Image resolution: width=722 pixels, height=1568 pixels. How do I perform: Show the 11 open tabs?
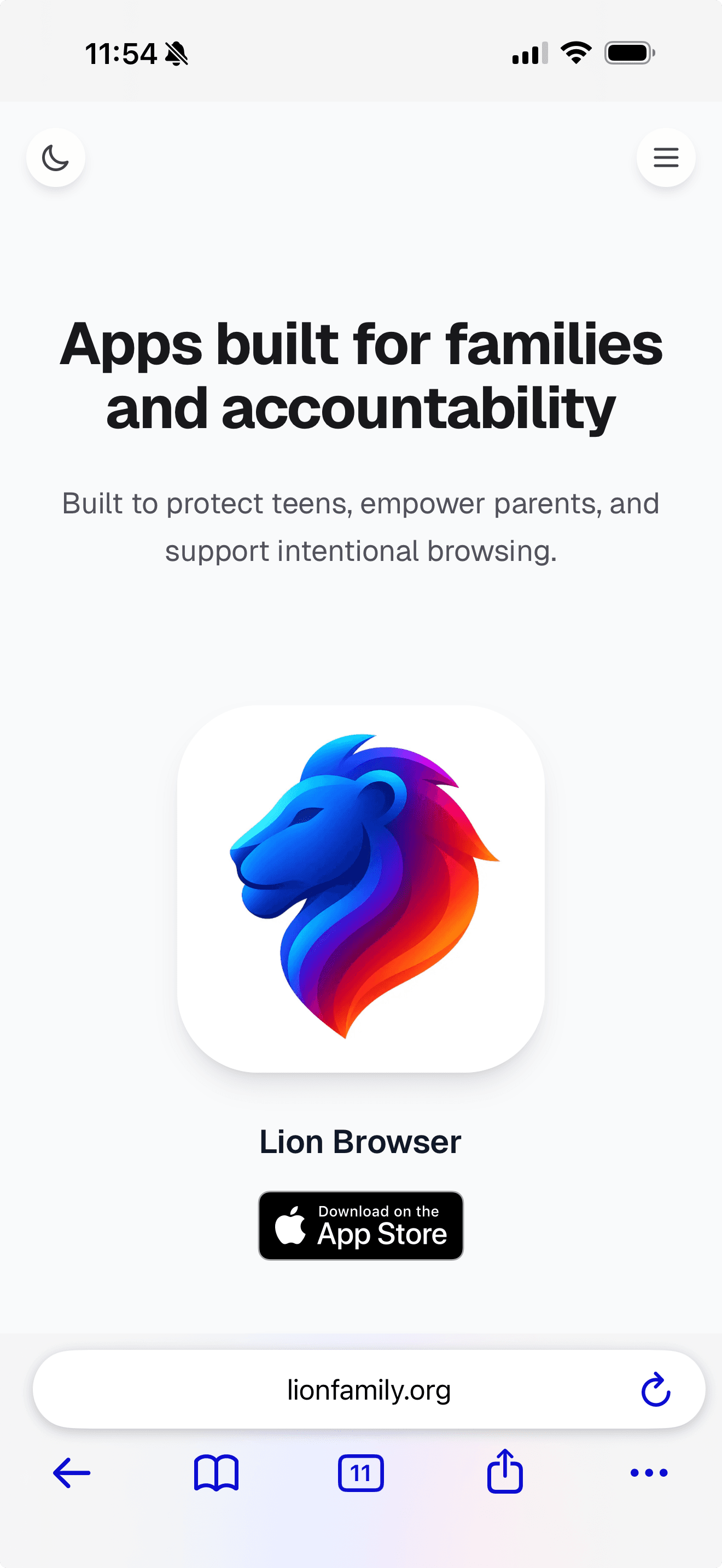click(360, 1473)
